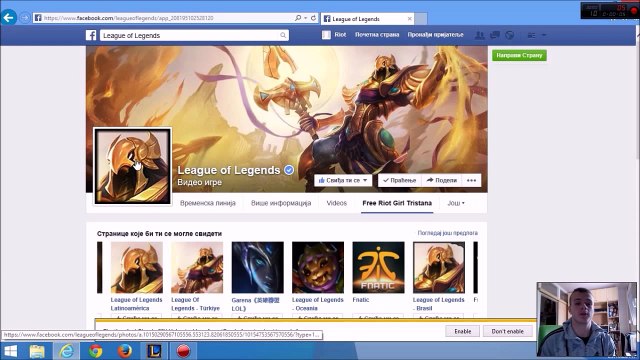Expand the Још more tabs dropdown
640x360 pixels.
(456, 203)
